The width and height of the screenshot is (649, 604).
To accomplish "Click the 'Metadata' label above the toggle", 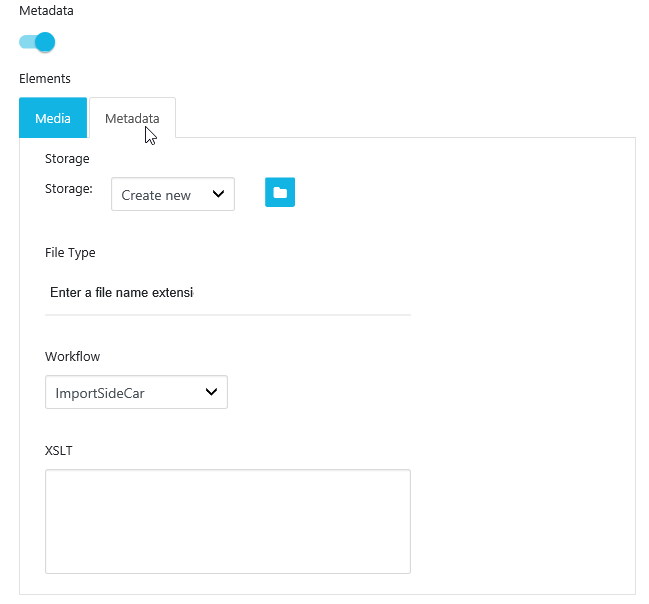I will [x=46, y=10].
